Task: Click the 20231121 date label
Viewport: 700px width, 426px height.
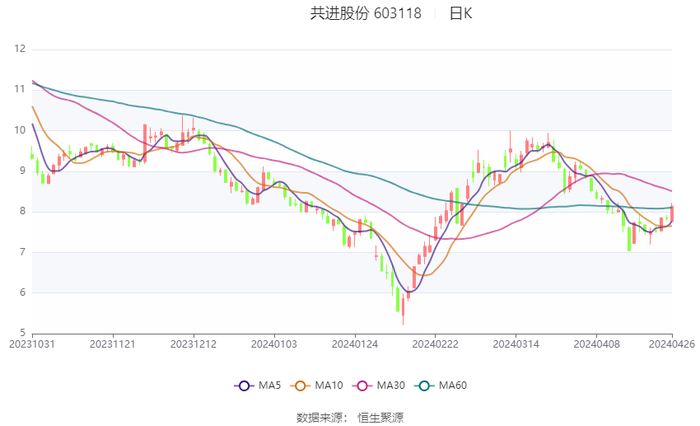Action: click(x=113, y=342)
